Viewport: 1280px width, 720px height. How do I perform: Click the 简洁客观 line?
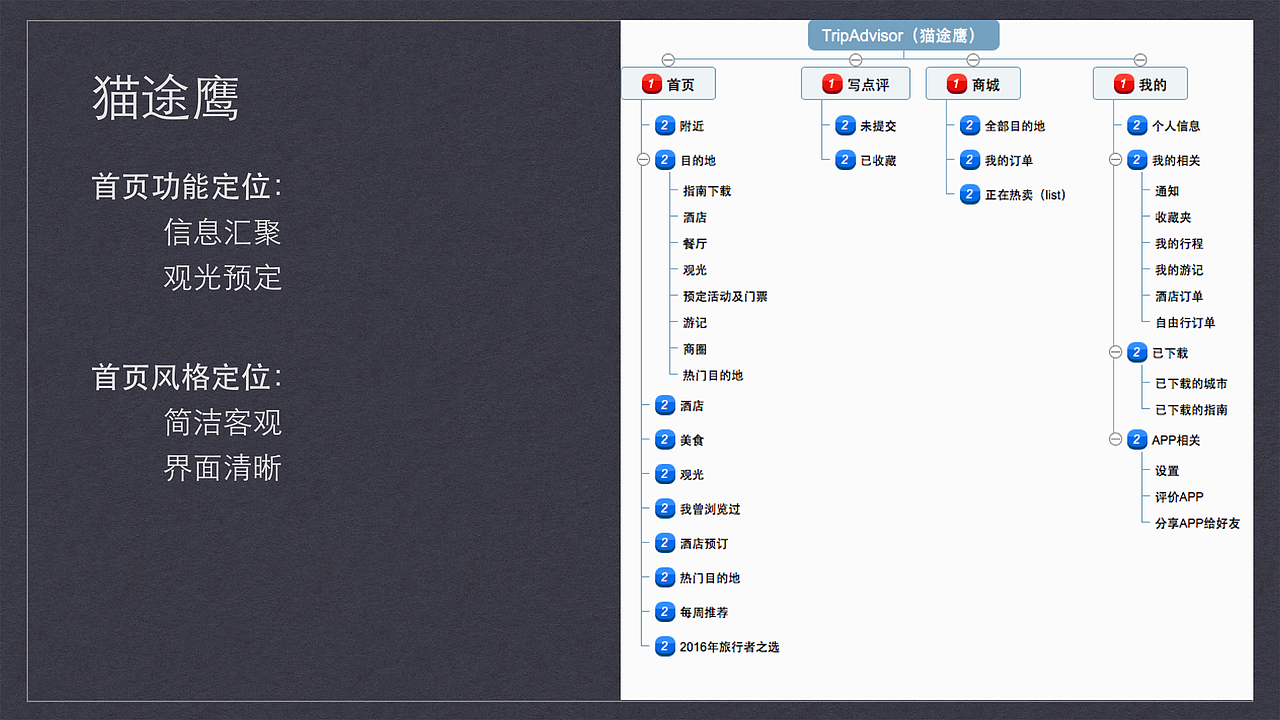(x=223, y=423)
